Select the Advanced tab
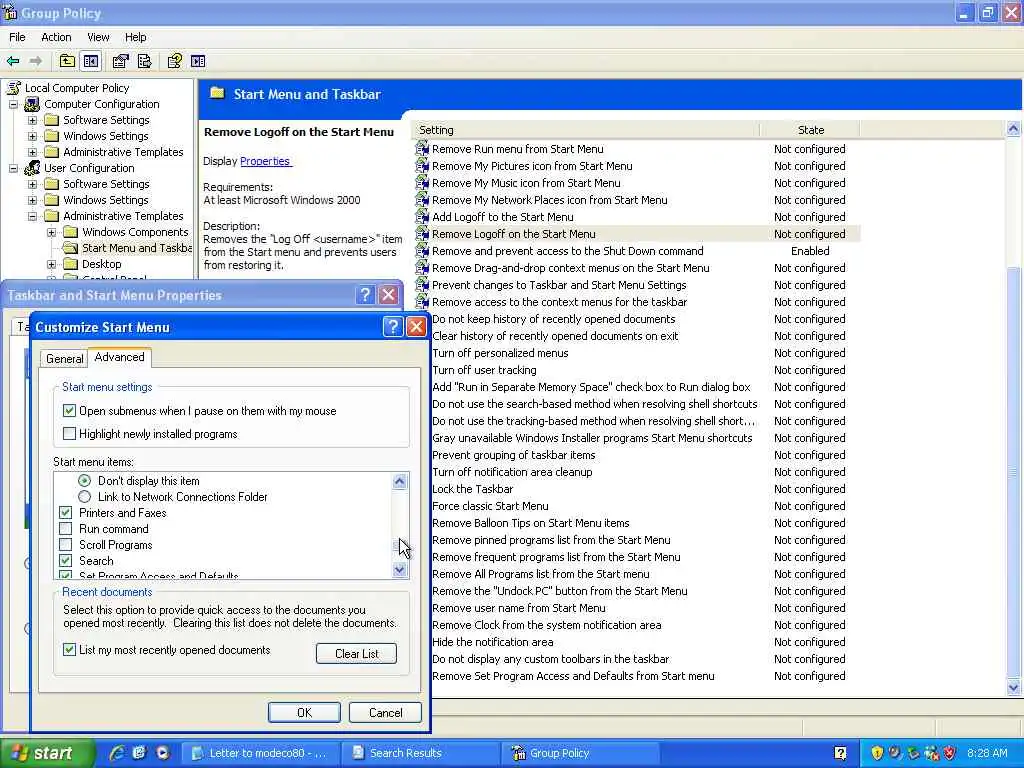1024x768 pixels. tap(119, 357)
